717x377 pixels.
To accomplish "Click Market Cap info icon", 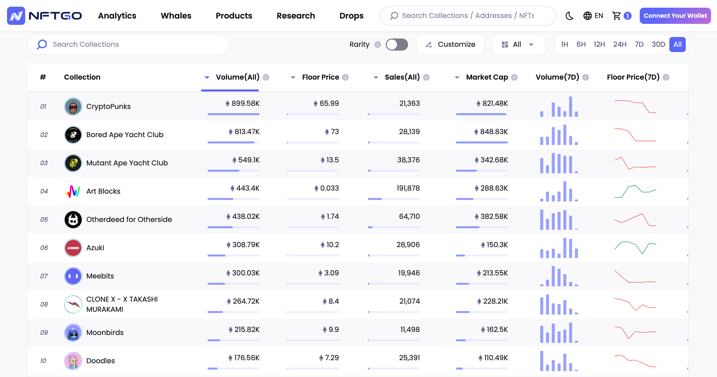I will point(514,77).
